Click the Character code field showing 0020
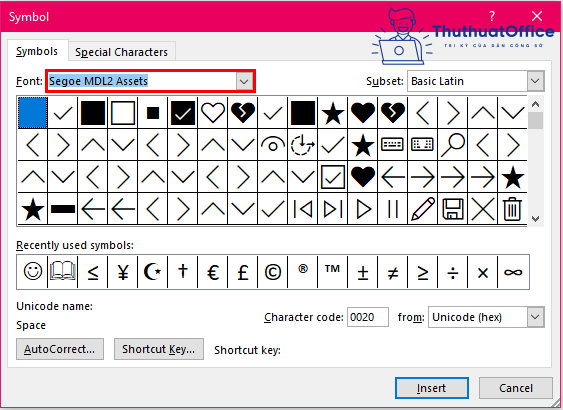Viewport: 563px width, 410px height. click(x=368, y=317)
